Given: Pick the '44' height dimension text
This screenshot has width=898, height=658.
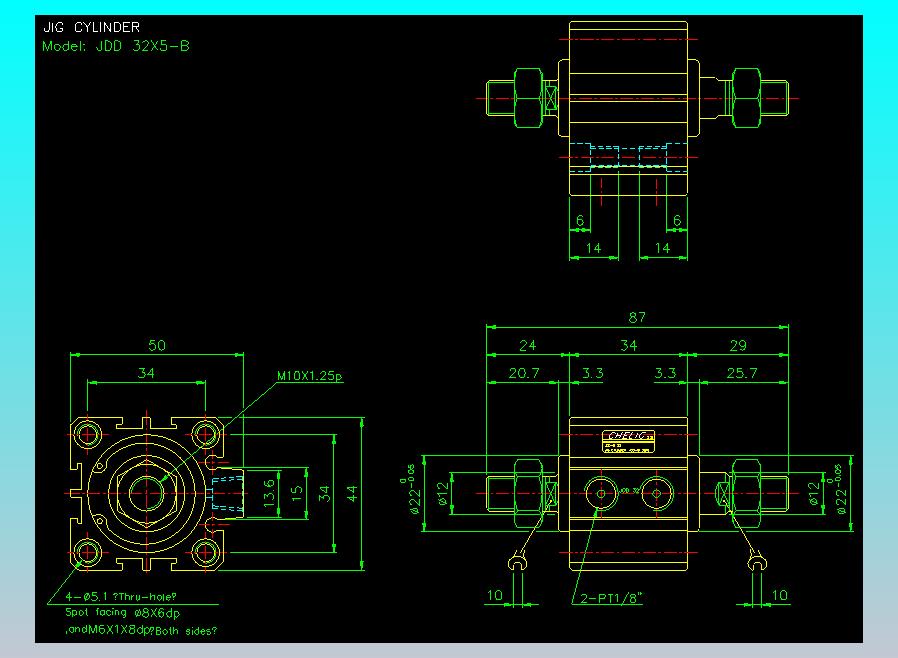Looking at the screenshot, I should 352,494.
